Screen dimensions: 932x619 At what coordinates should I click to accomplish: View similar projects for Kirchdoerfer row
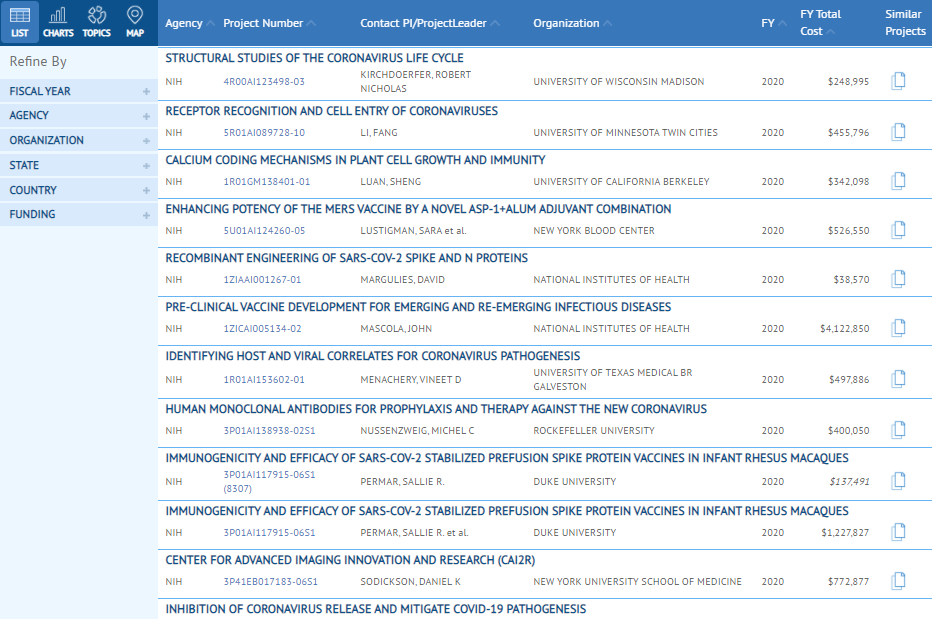[x=899, y=81]
